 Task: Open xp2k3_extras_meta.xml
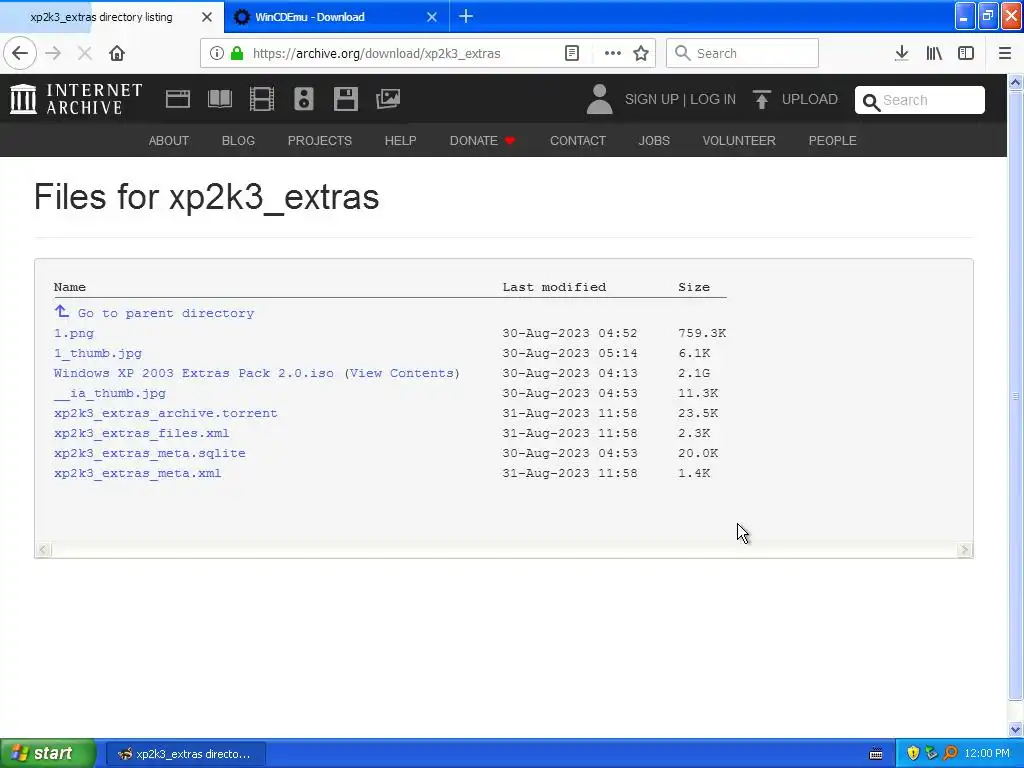(x=138, y=473)
